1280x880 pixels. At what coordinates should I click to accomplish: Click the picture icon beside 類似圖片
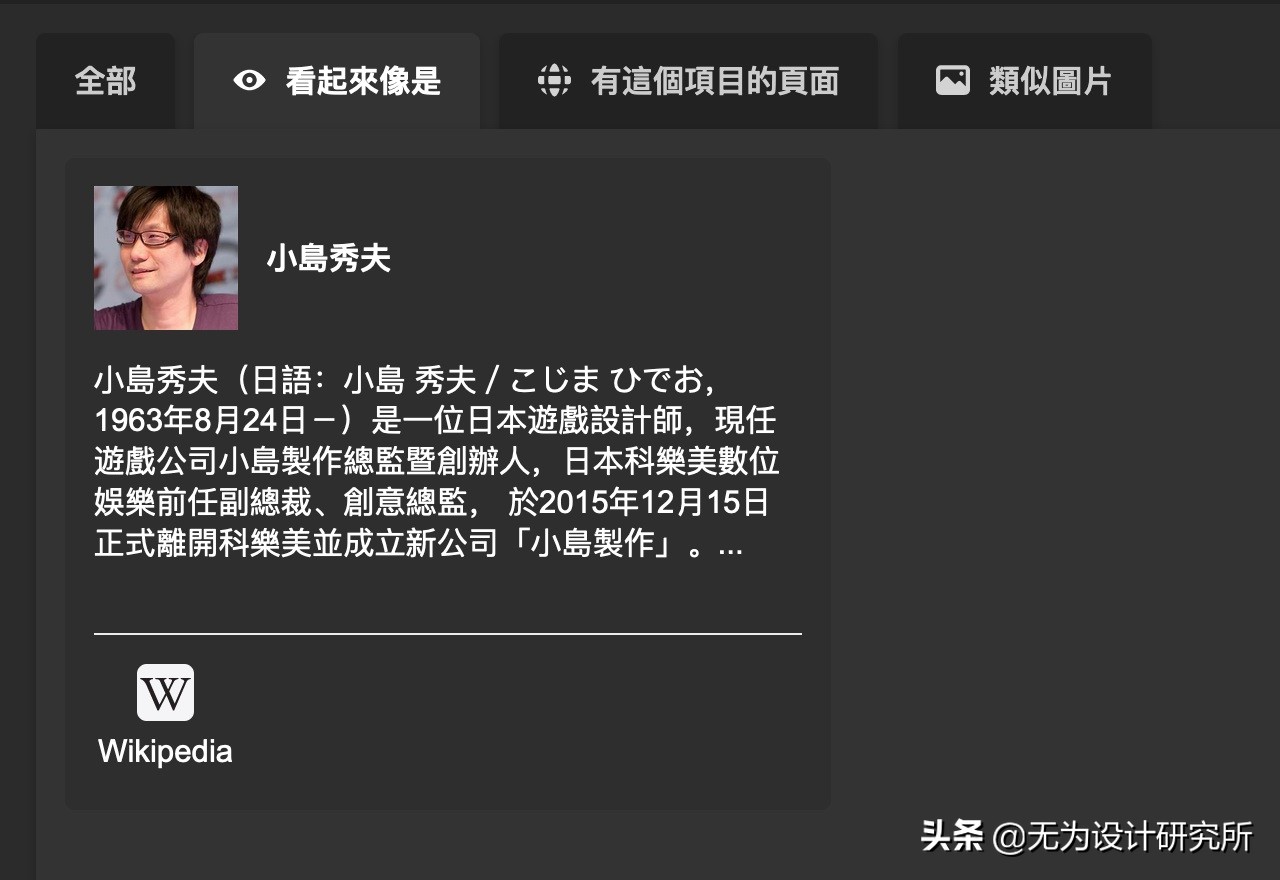952,80
